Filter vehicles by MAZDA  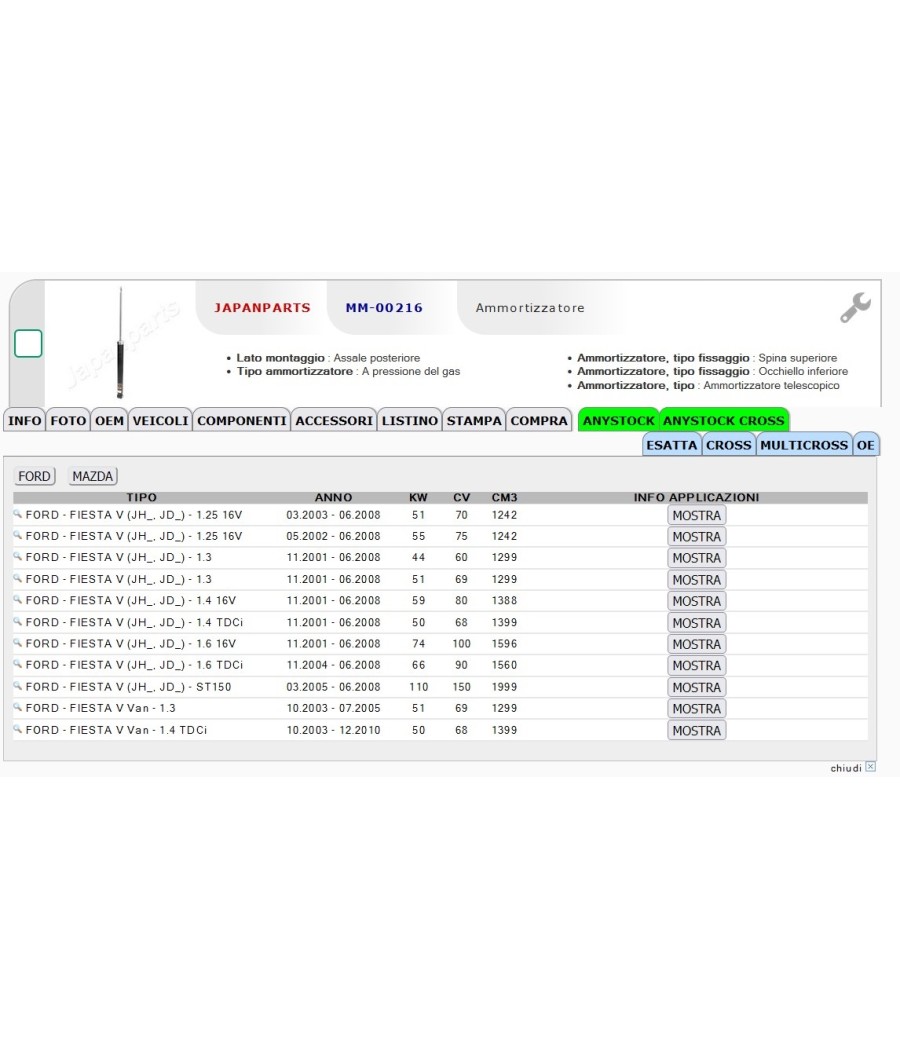pyautogui.click(x=92, y=476)
